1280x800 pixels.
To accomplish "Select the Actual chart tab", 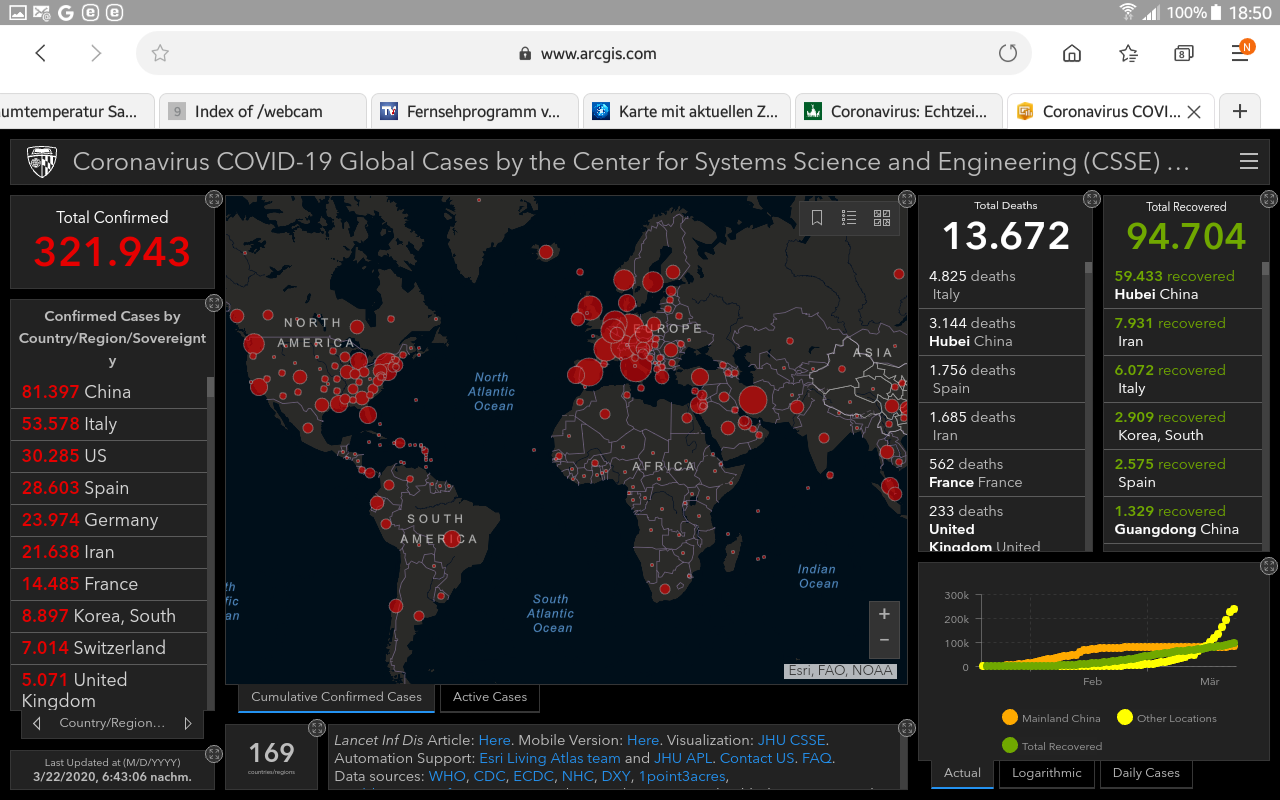I will point(962,773).
